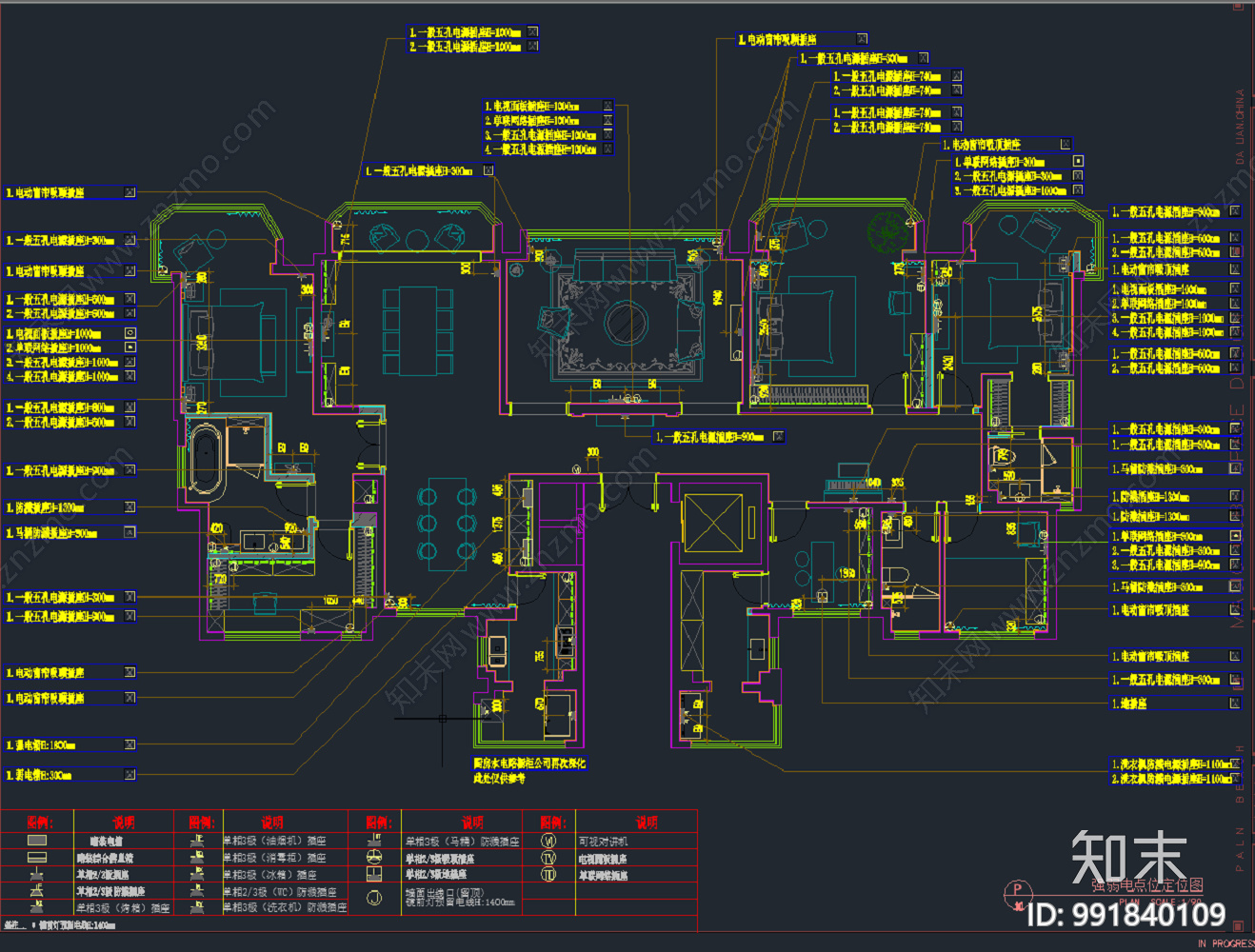Image resolution: width=1255 pixels, height=952 pixels.
Task: Click symbol box beside 强电箱H:1800mm label
Action: 129,744
